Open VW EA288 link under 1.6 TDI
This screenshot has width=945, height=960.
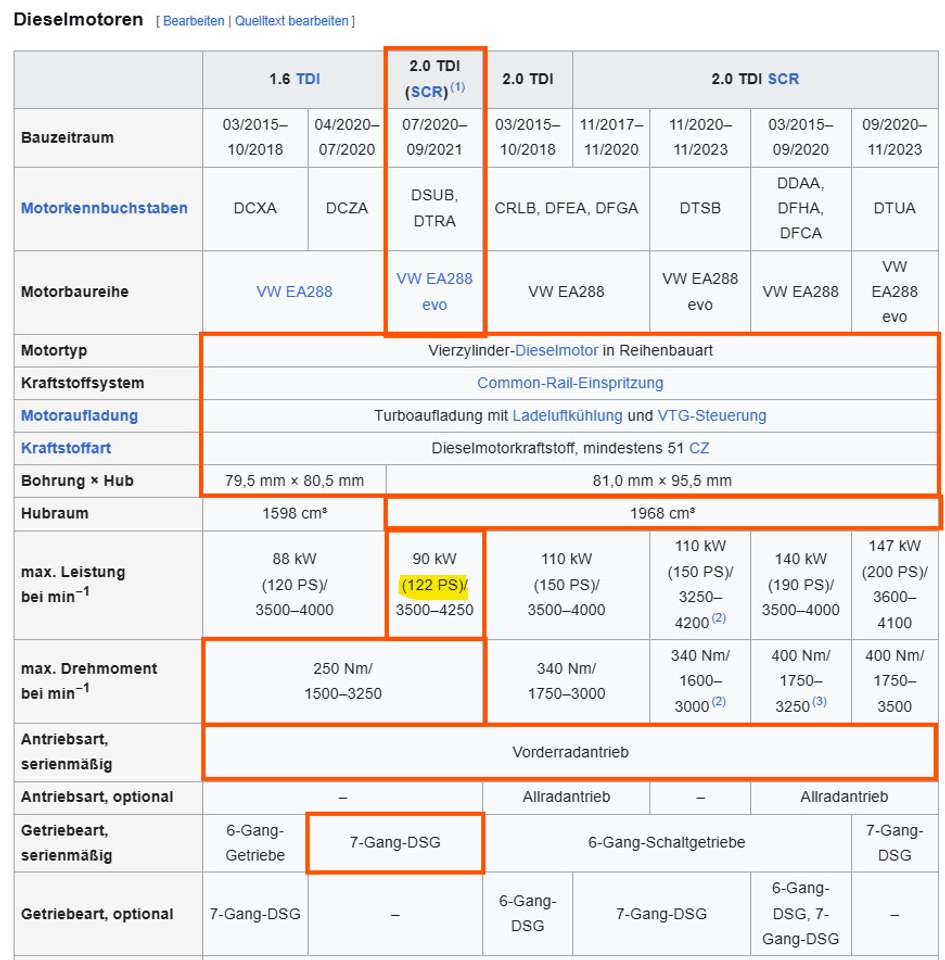point(294,292)
